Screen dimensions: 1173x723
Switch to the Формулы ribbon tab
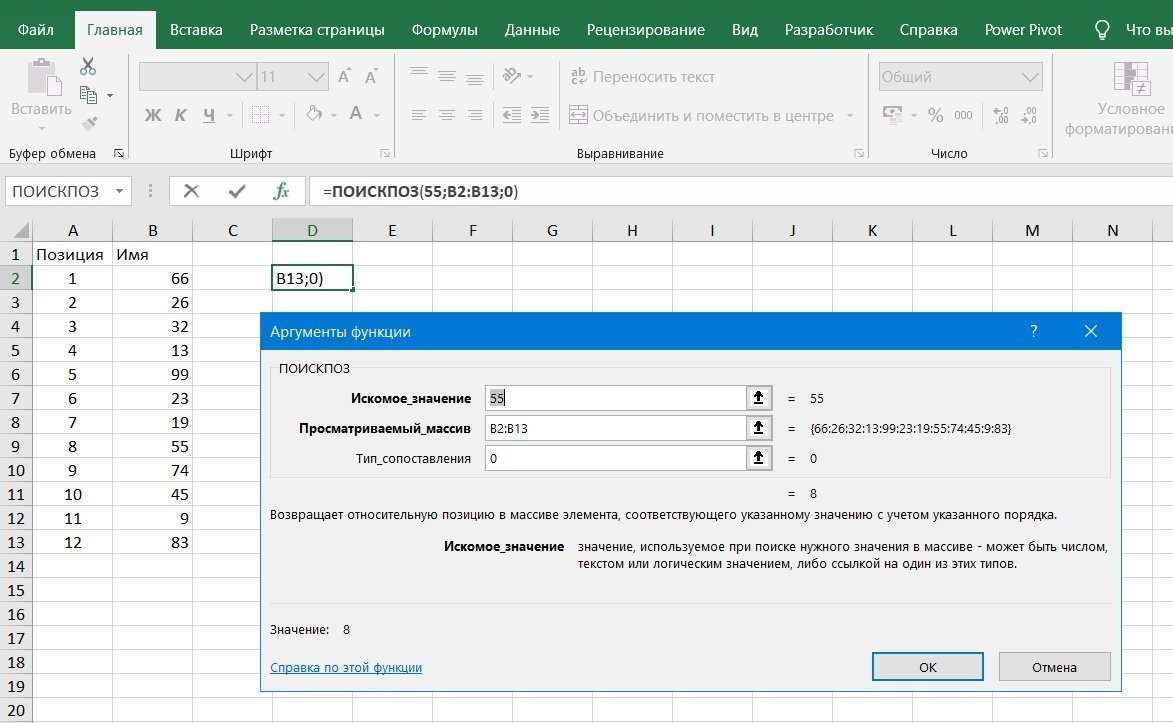click(x=444, y=29)
